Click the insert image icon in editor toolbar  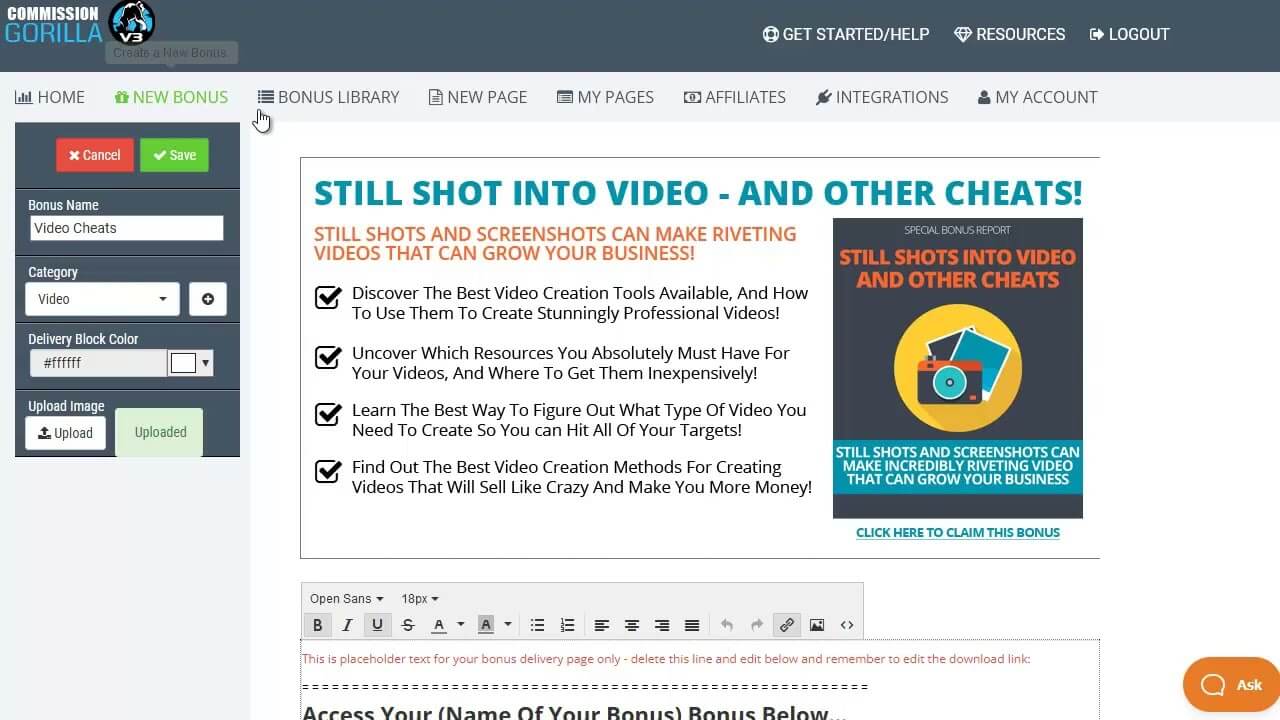point(817,625)
